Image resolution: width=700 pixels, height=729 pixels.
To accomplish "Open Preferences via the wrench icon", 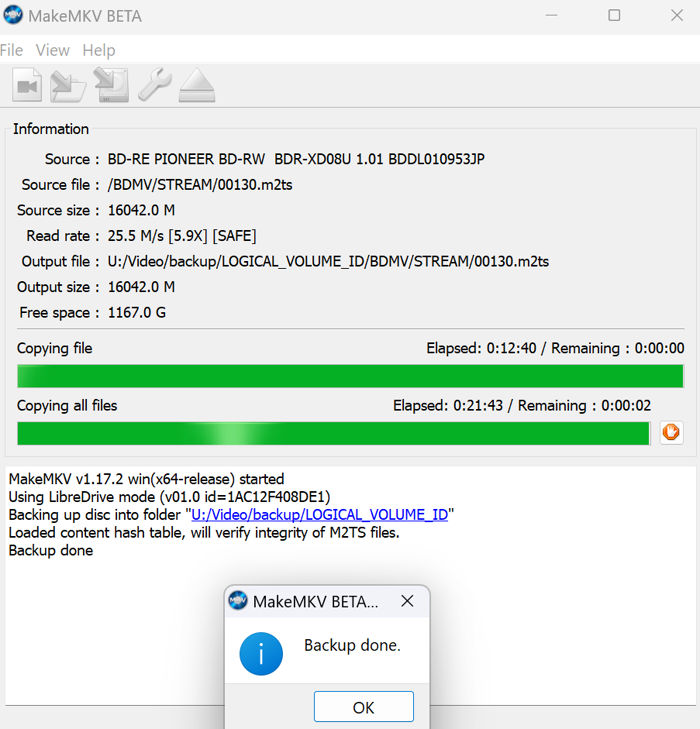I will (155, 85).
